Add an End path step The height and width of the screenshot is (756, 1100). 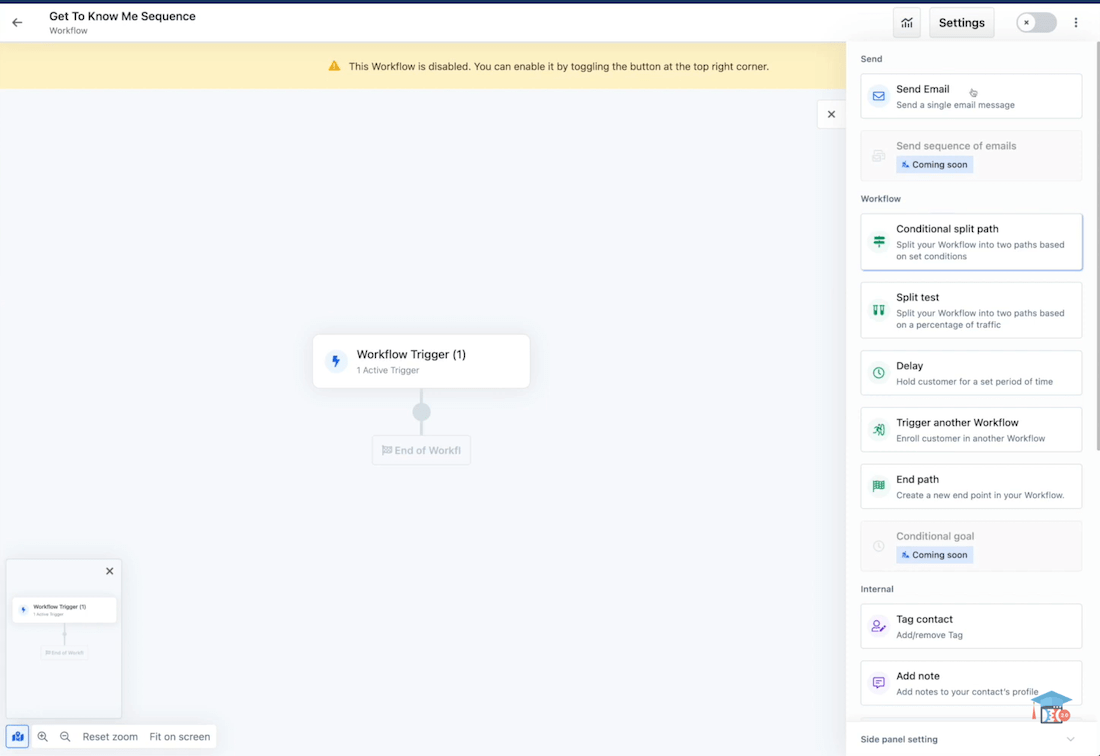[x=971, y=487]
